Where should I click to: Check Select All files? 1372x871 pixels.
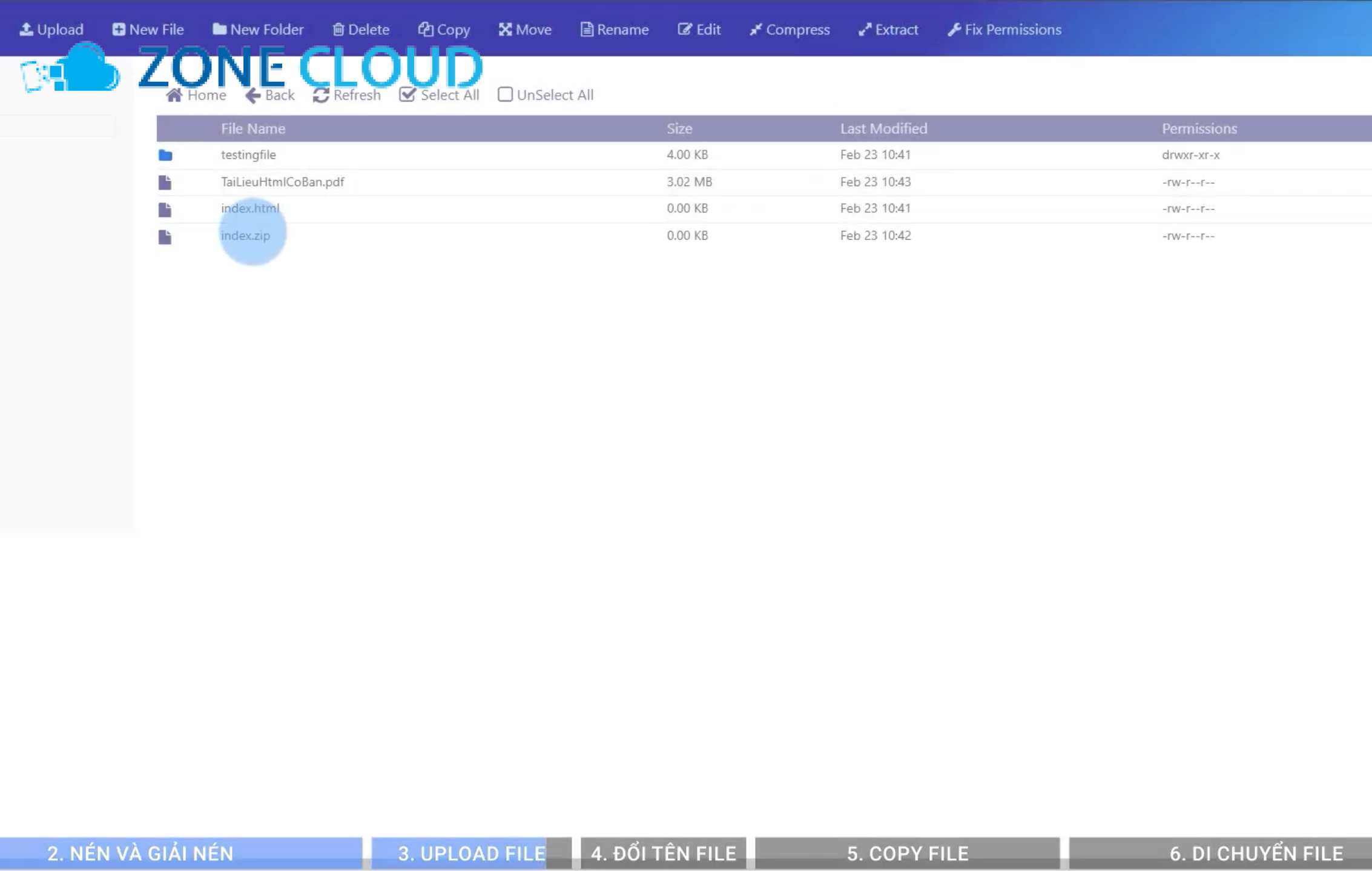click(x=440, y=95)
